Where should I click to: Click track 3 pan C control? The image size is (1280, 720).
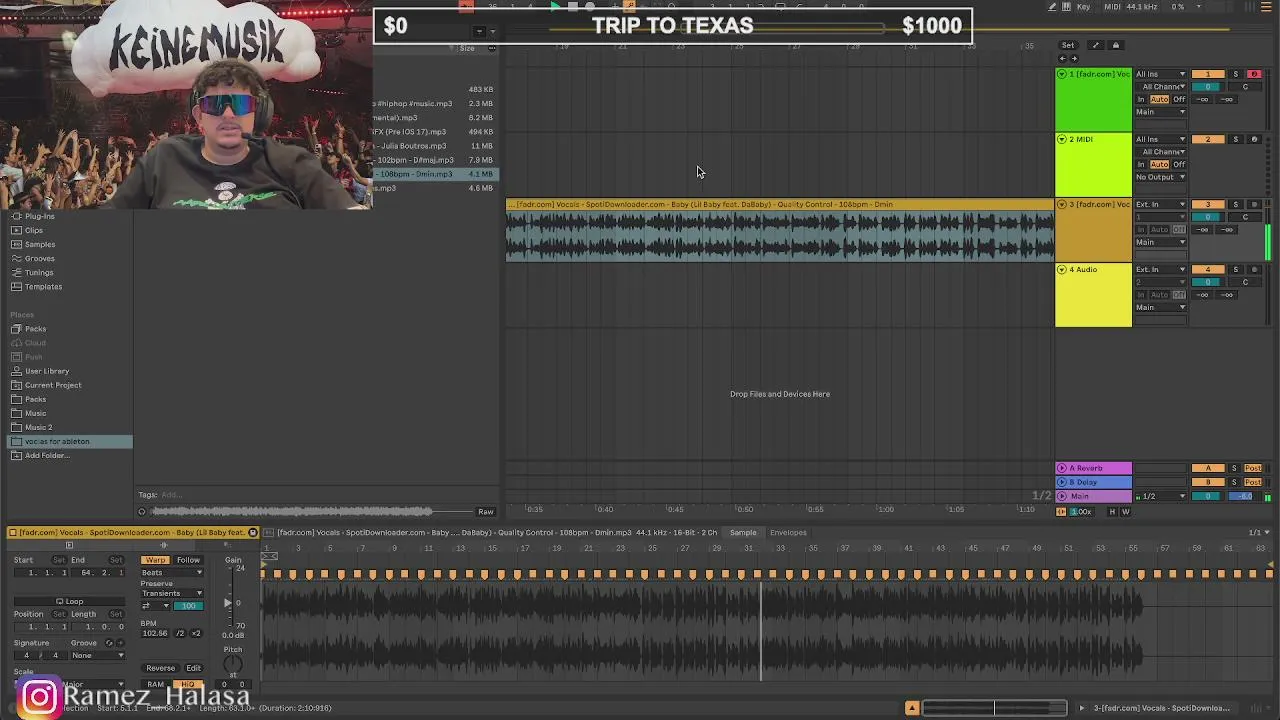[1245, 217]
